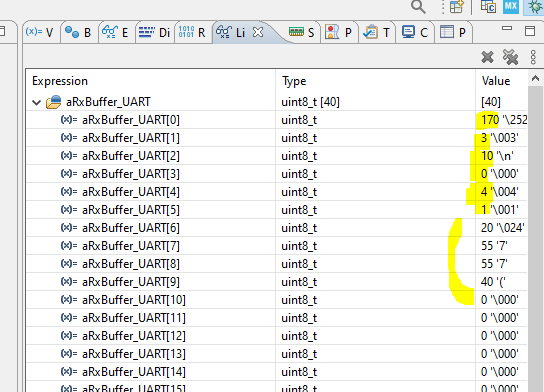Maximize the Live Expressions view panel
This screenshot has width=544, height=392.
click(x=530, y=31)
